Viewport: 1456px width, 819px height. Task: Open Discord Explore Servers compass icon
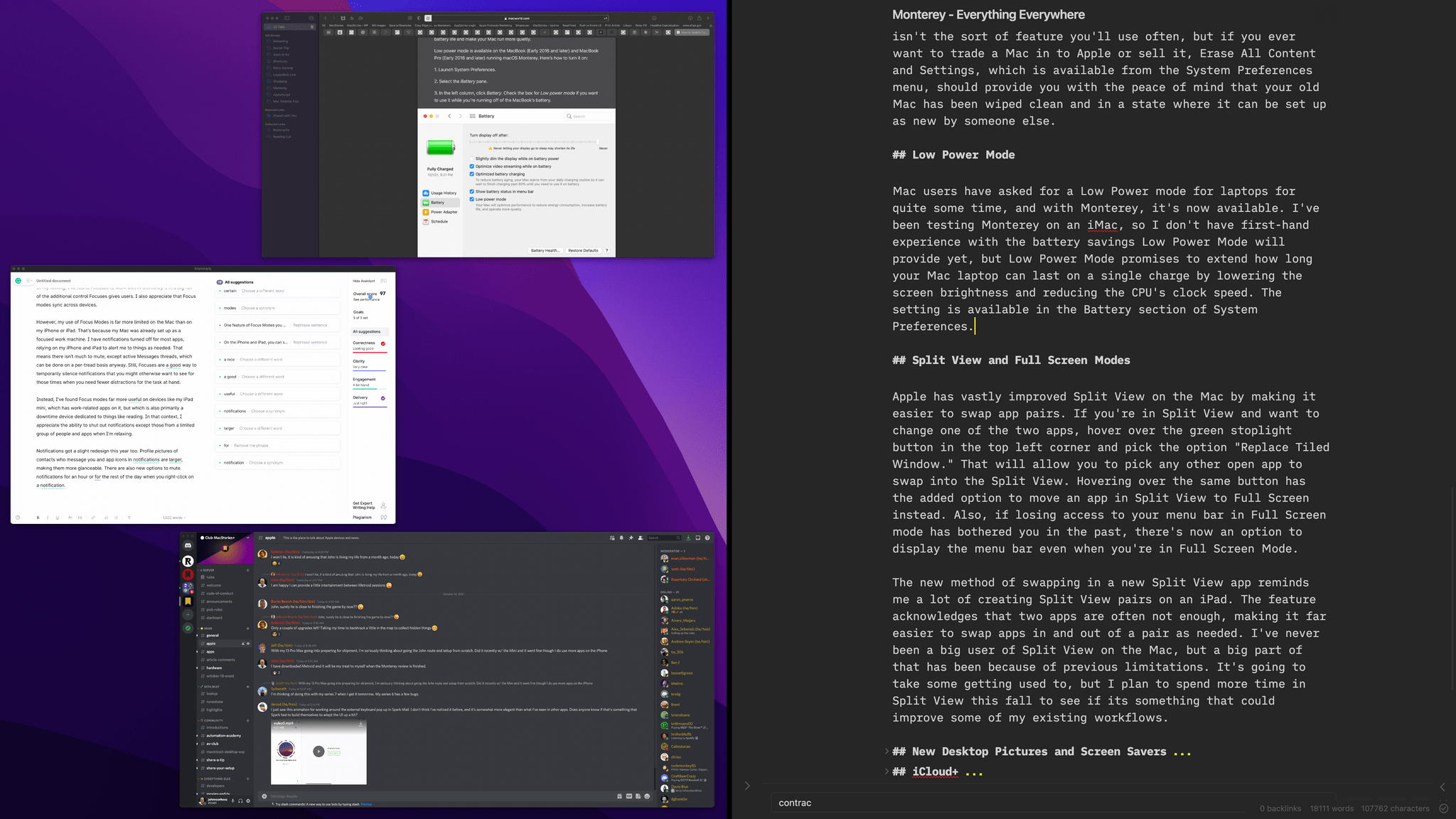pos(188,628)
